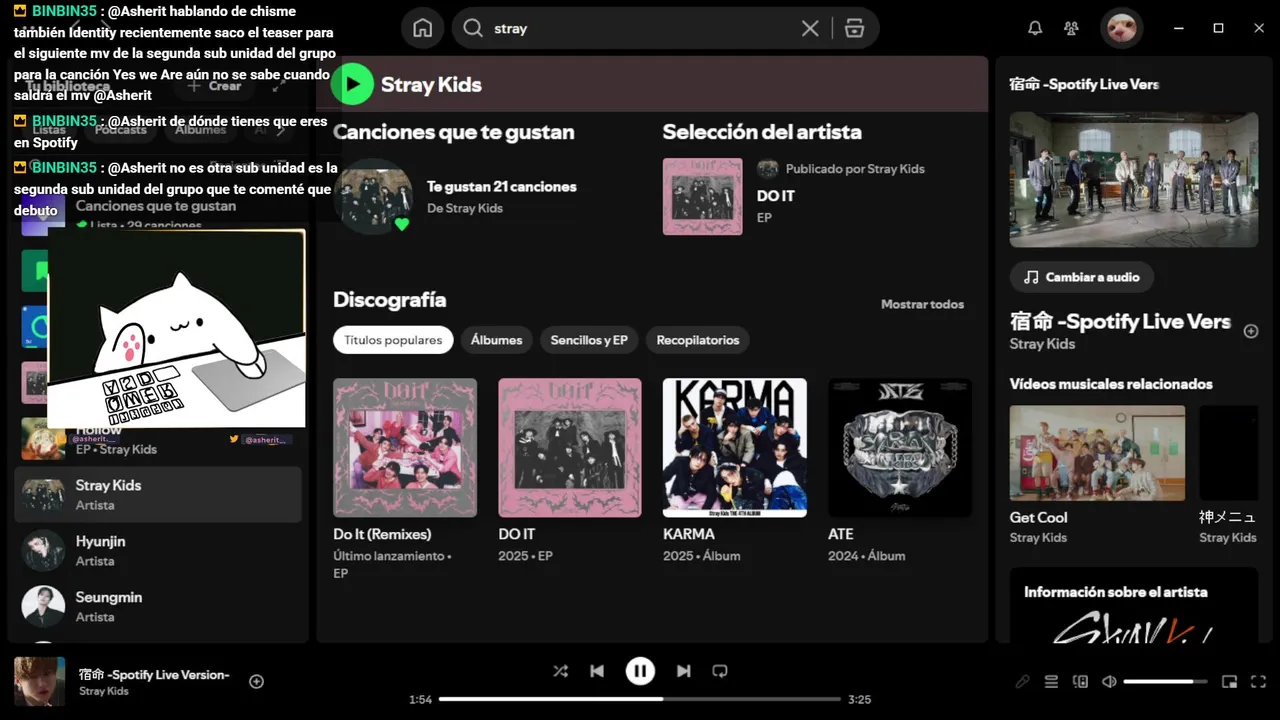Select 'Sencillos y EP' filter chip
This screenshot has width=1280, height=720.
point(589,340)
